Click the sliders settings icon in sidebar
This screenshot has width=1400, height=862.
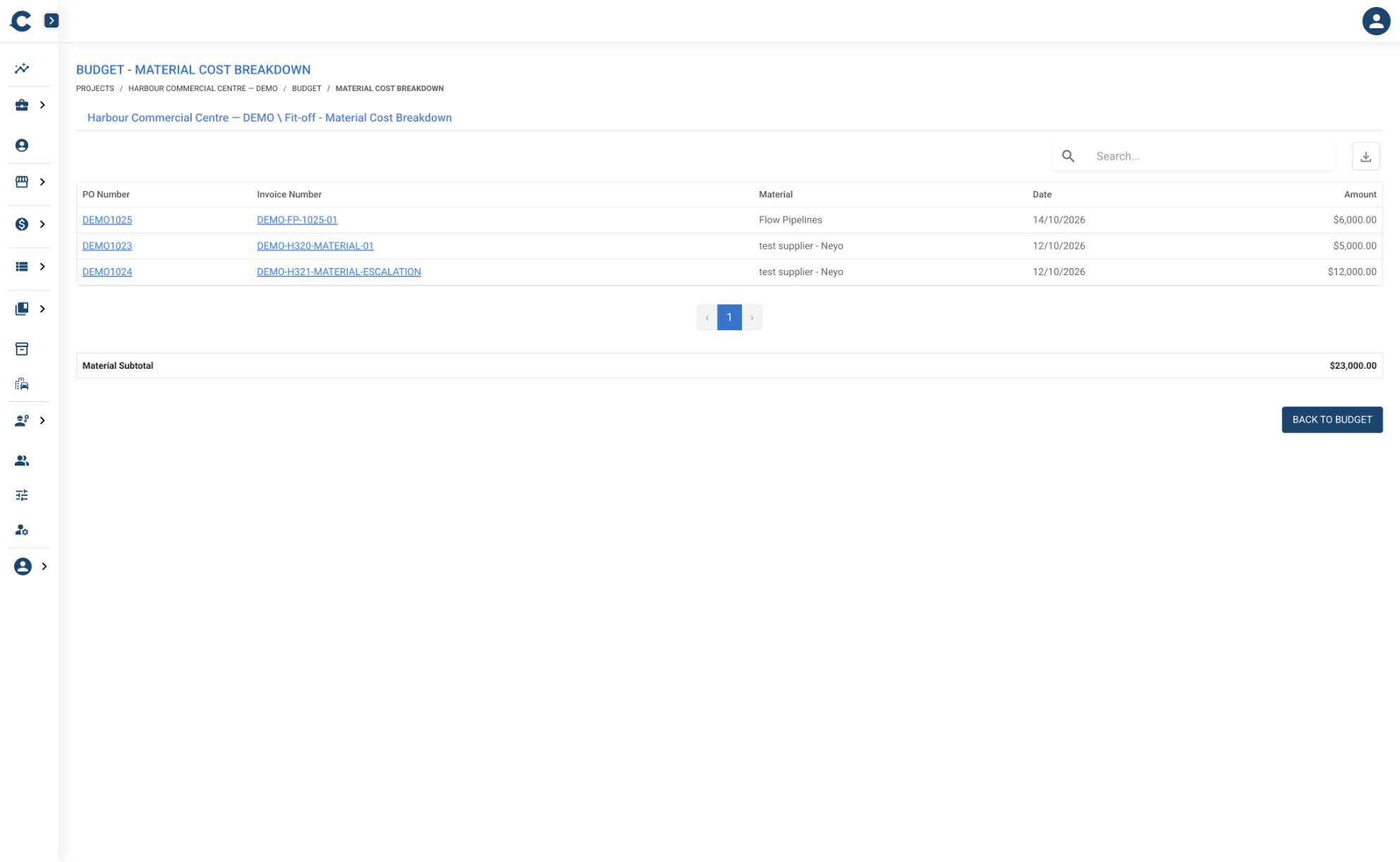point(22,495)
